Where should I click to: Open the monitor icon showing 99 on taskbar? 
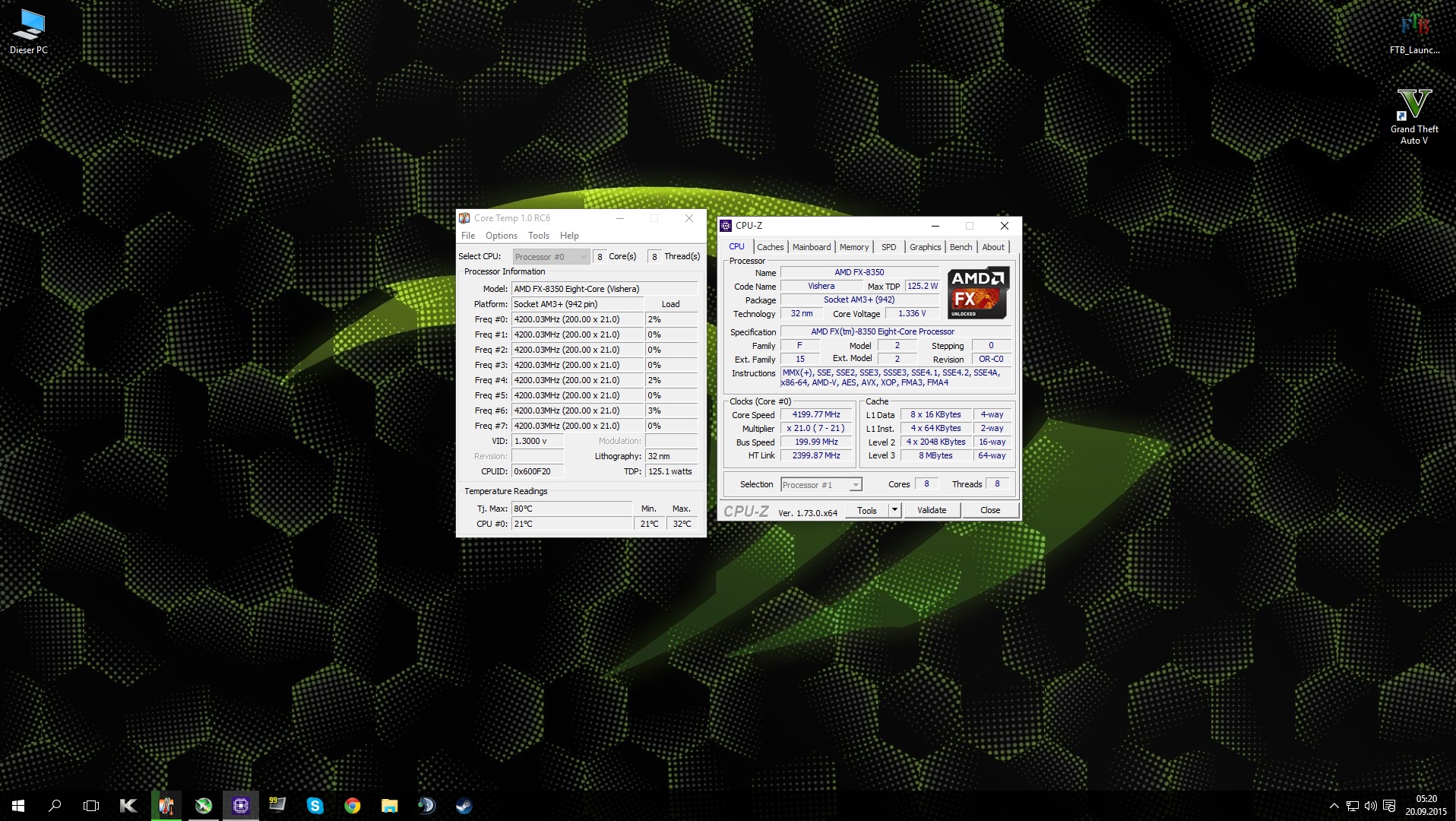277,806
